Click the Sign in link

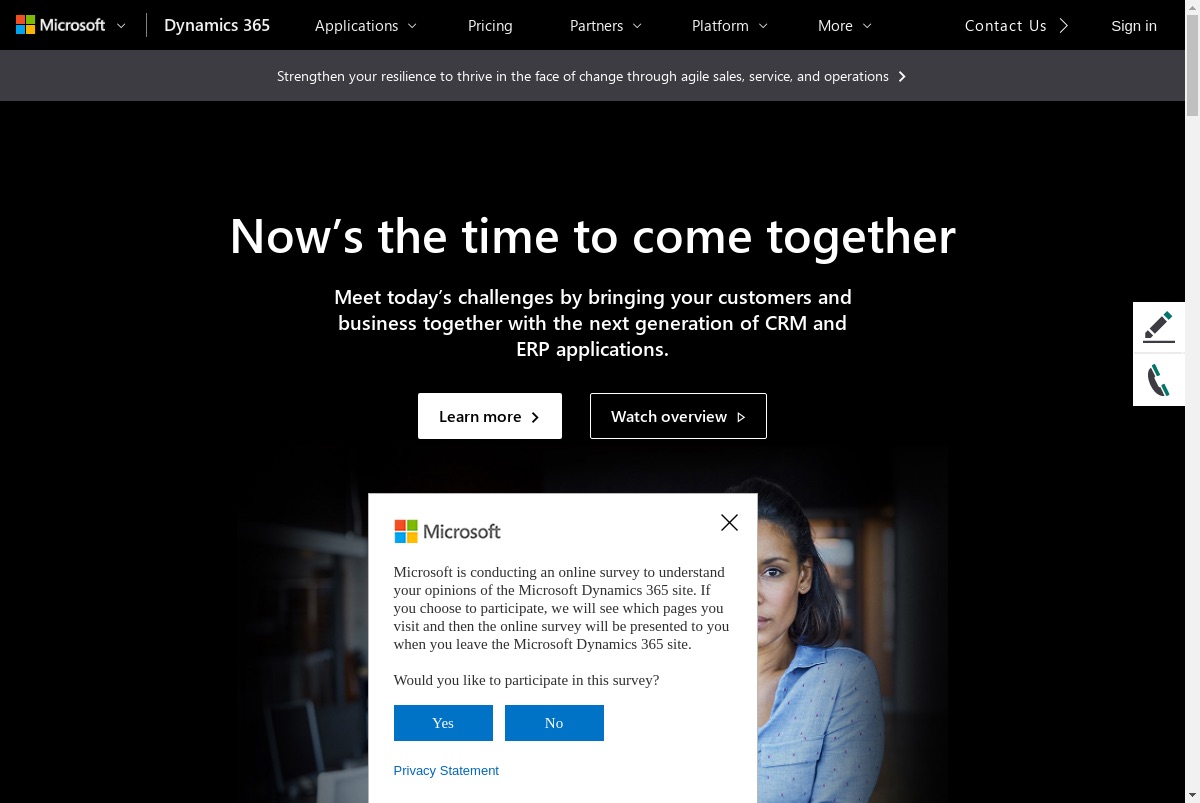click(x=1134, y=26)
